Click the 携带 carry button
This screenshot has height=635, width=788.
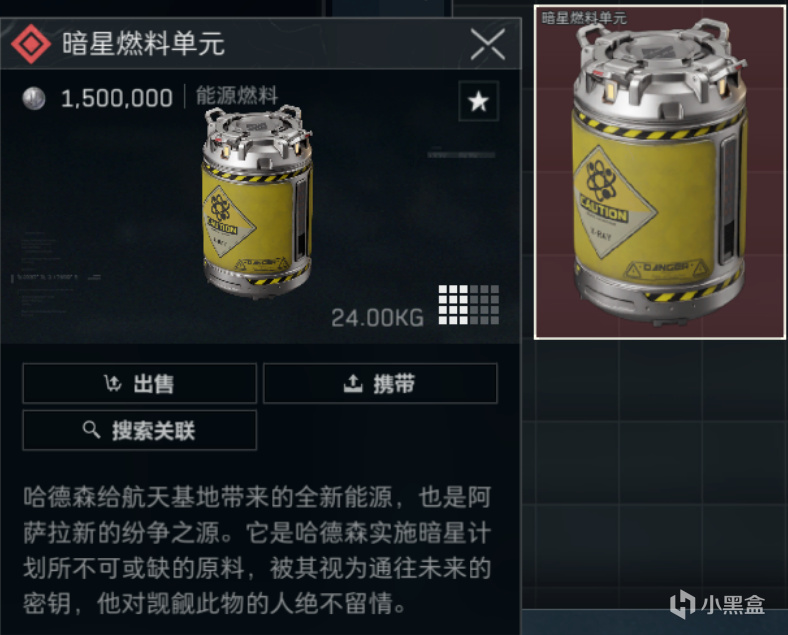point(380,383)
